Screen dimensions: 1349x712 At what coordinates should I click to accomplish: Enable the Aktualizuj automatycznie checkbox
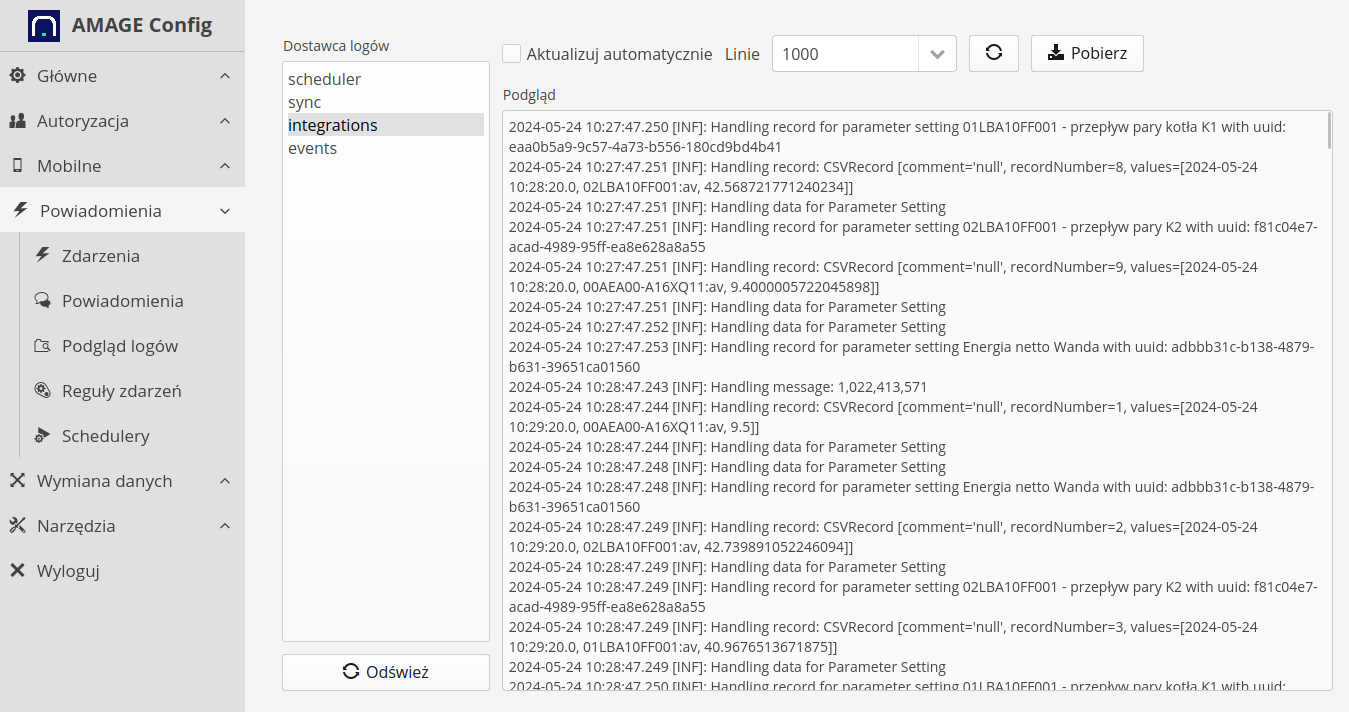[x=512, y=54]
